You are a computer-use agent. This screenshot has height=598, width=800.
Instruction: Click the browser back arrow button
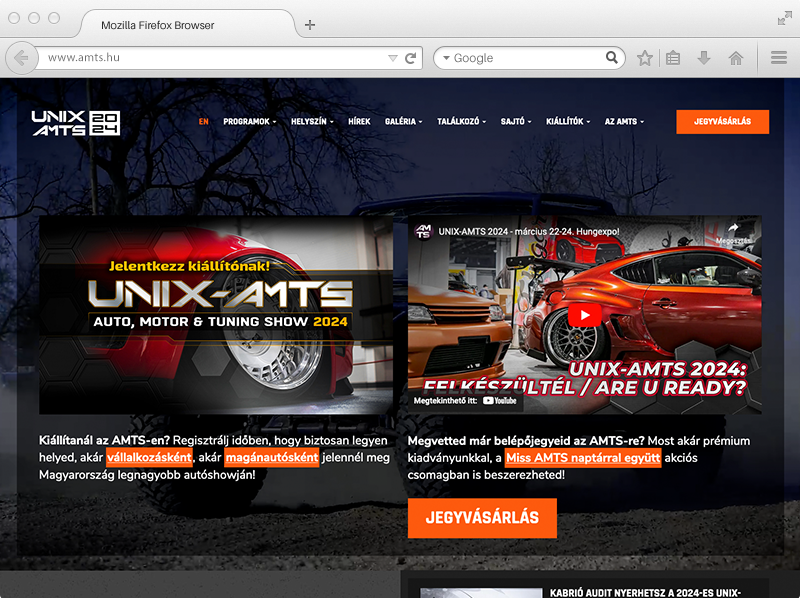point(21,58)
